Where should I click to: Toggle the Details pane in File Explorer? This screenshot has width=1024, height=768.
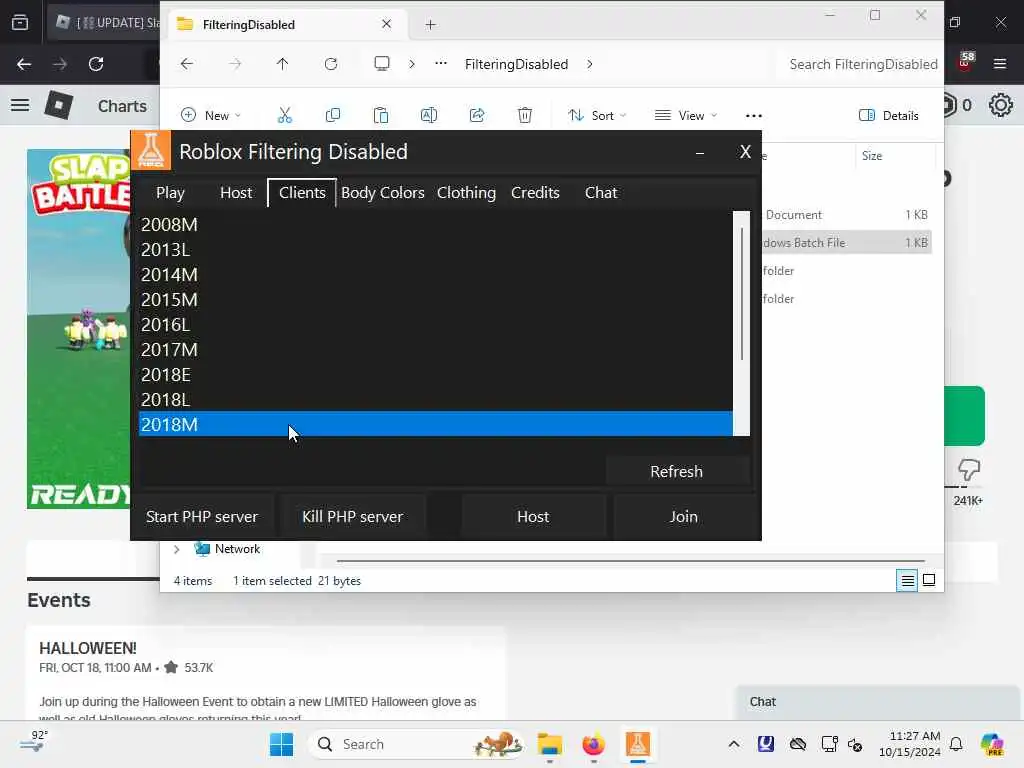[x=889, y=116]
